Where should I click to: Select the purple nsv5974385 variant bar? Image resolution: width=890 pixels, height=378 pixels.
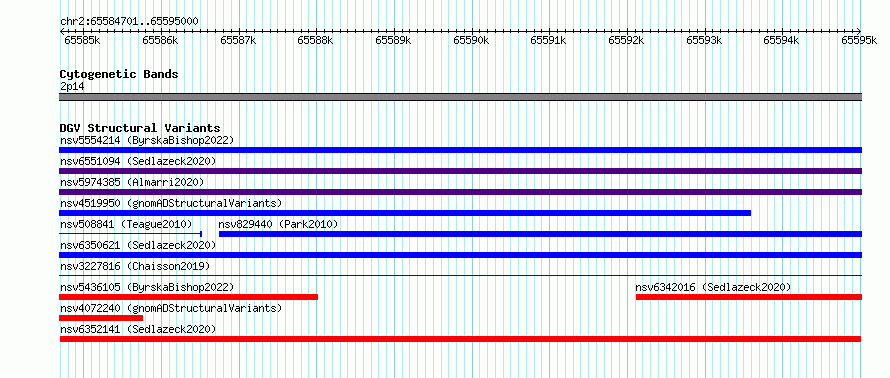460,192
